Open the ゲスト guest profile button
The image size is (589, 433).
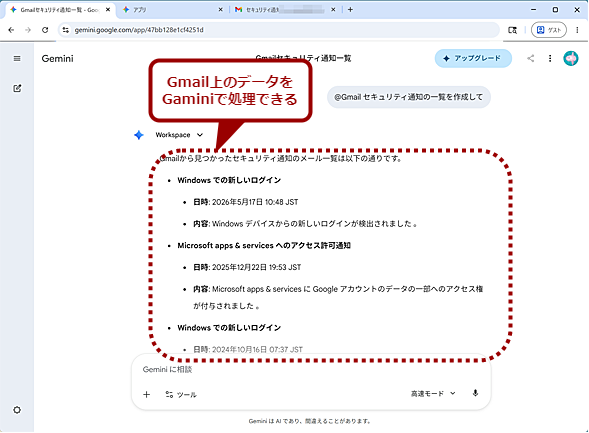click(x=548, y=30)
